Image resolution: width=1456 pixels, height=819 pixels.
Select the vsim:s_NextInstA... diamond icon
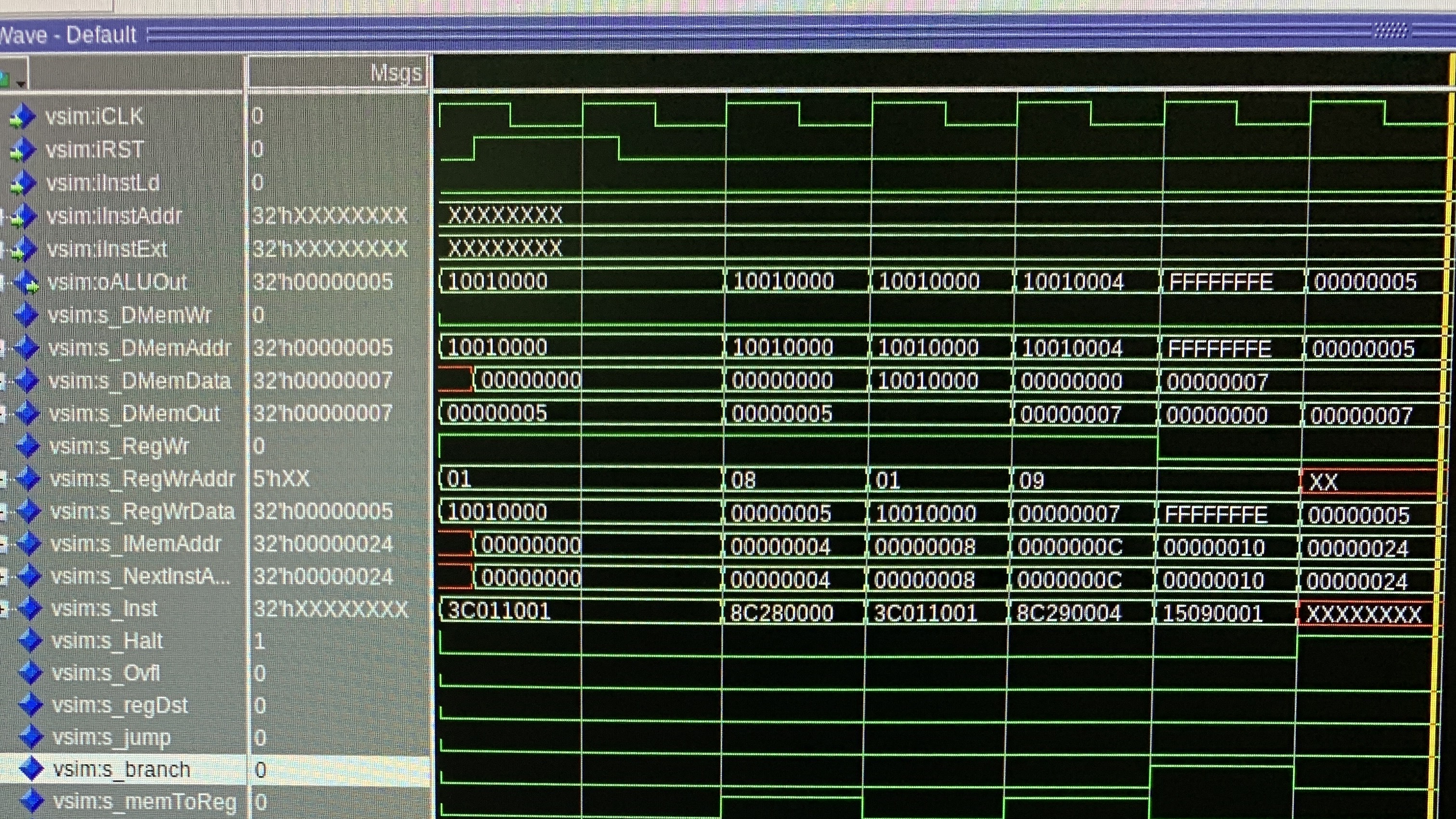point(29,576)
